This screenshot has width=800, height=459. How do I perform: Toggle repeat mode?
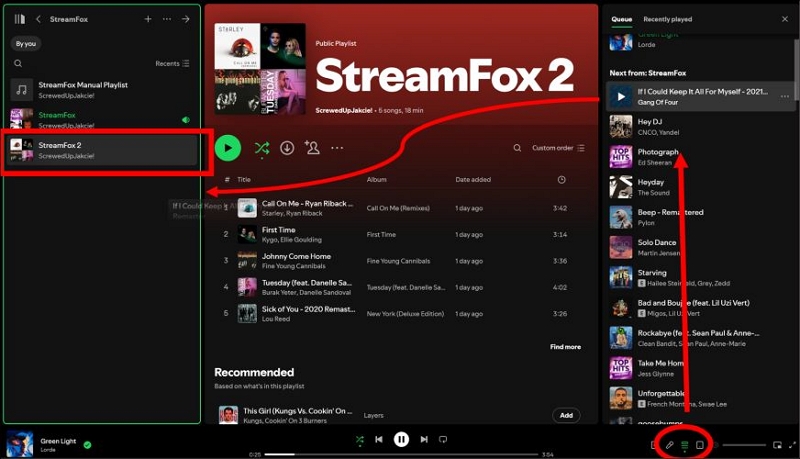[443, 439]
